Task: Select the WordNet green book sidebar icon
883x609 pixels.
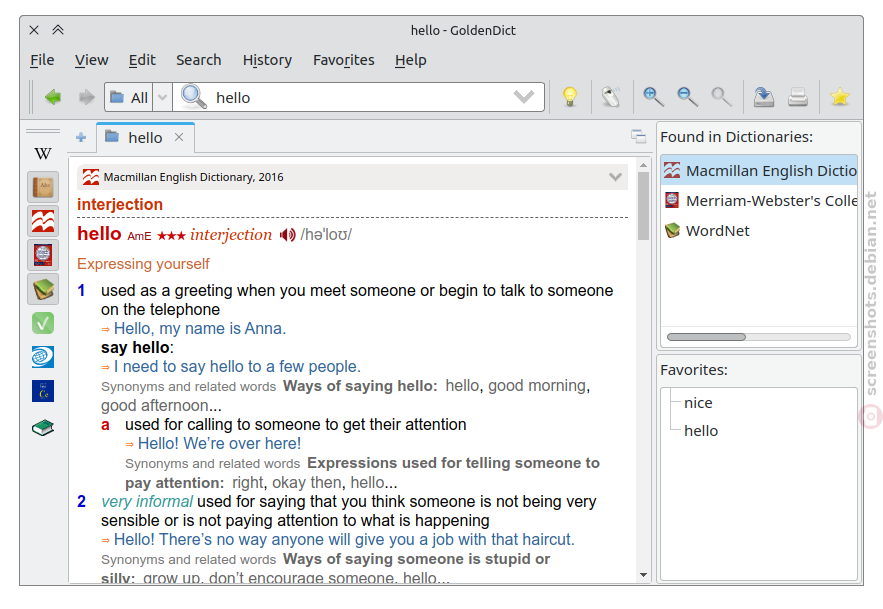Action: (x=43, y=289)
